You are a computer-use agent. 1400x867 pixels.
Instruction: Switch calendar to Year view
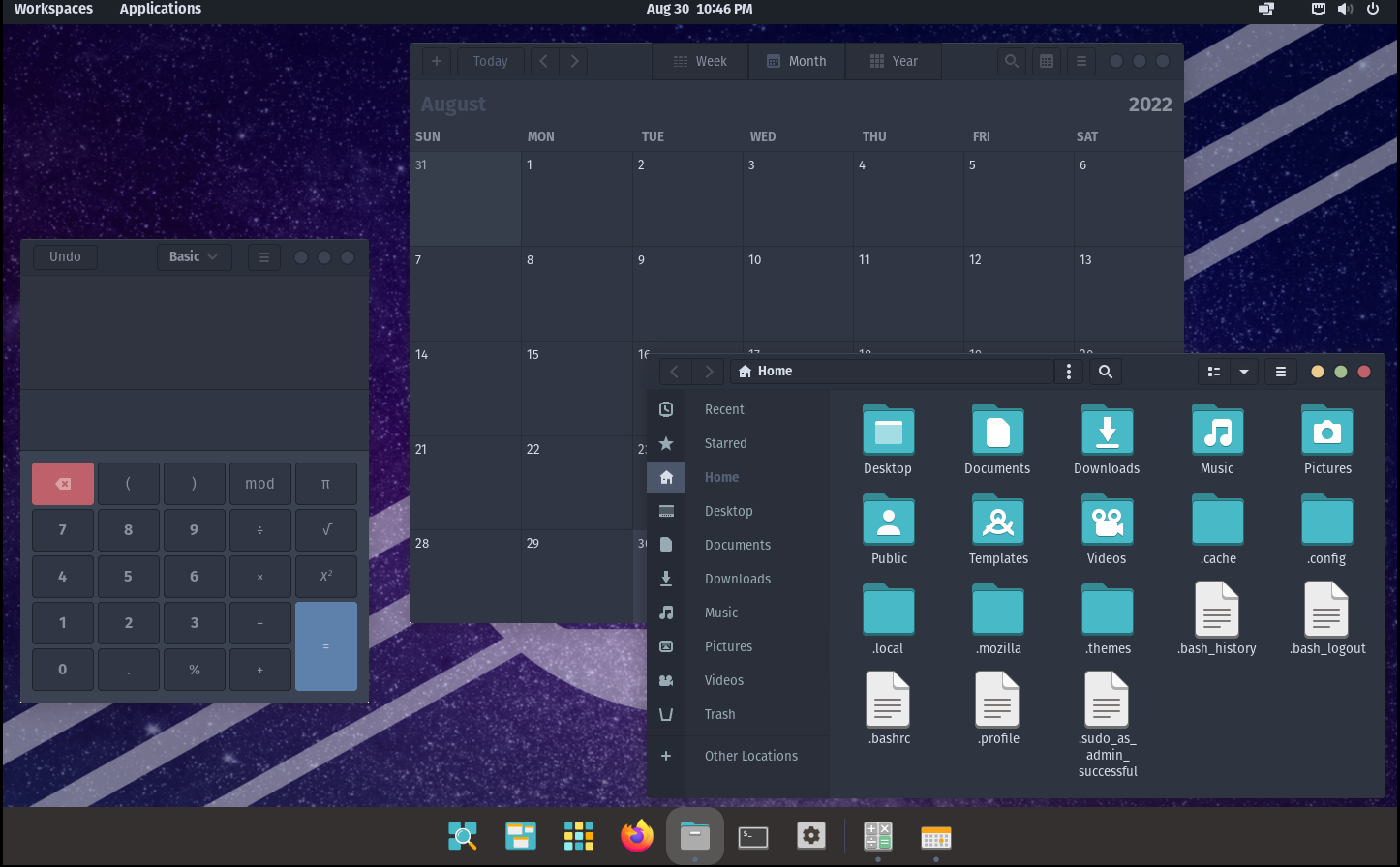(x=893, y=61)
